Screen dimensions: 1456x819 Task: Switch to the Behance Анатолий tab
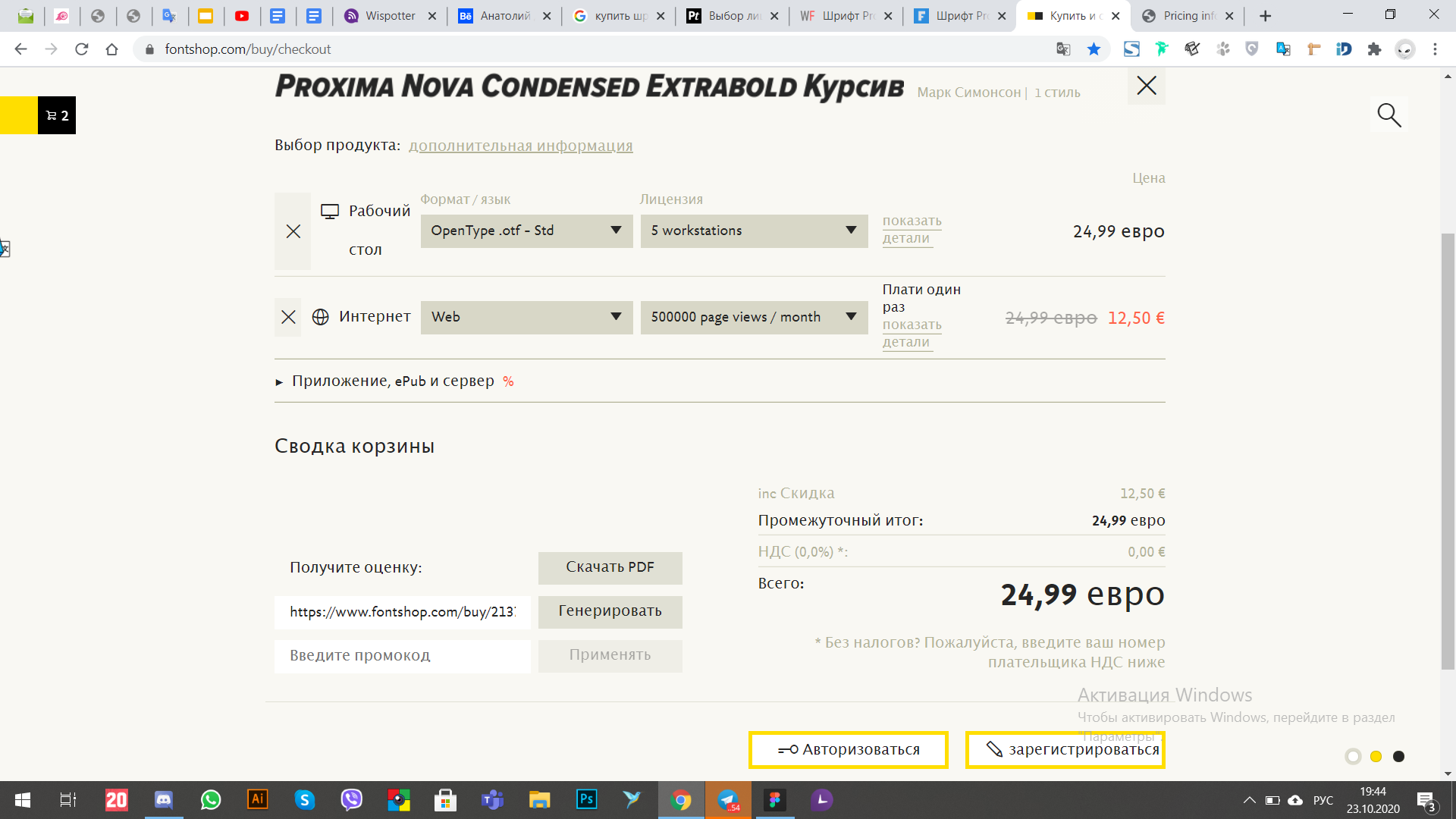pyautogui.click(x=504, y=16)
